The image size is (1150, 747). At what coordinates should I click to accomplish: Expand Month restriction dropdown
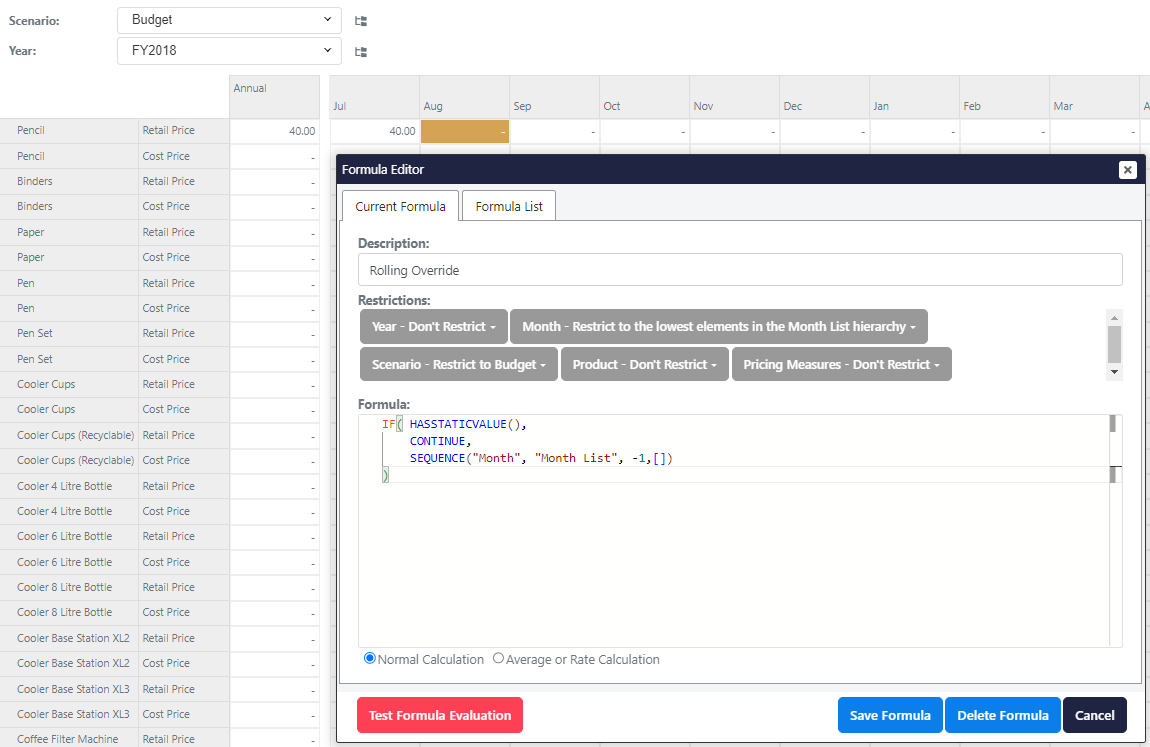(x=718, y=327)
